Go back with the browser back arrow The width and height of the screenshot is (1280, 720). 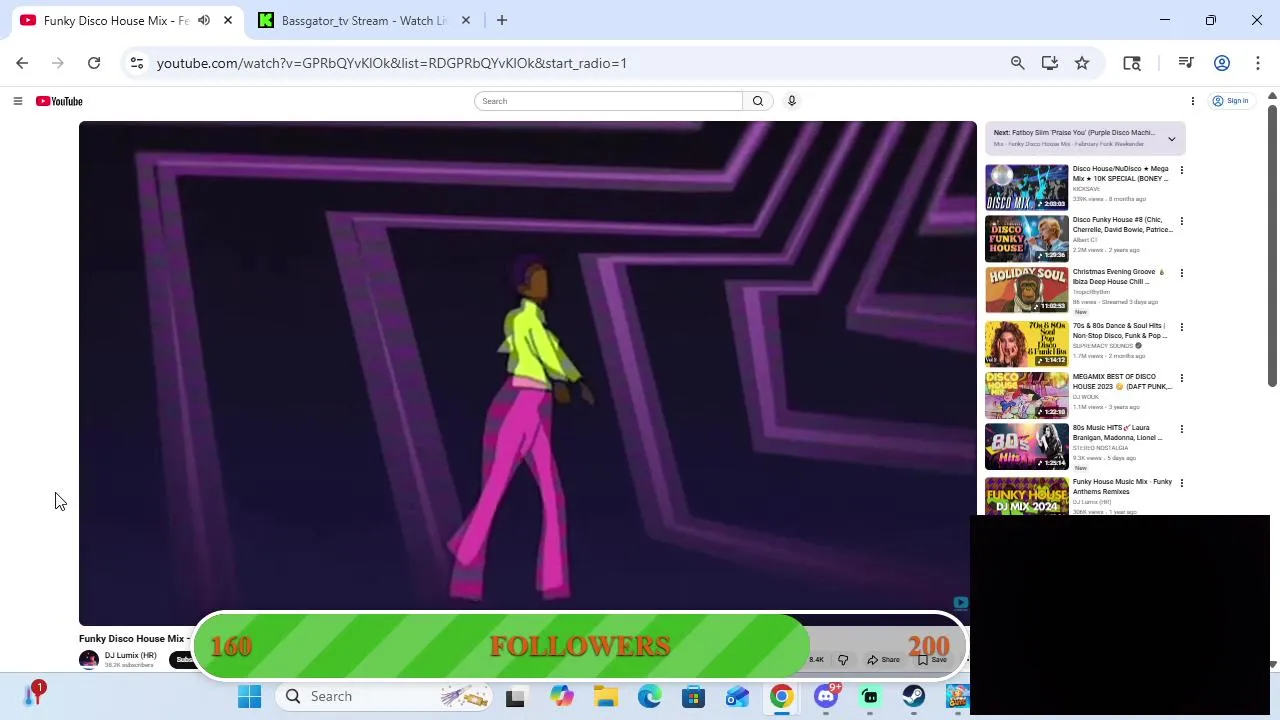[x=22, y=63]
